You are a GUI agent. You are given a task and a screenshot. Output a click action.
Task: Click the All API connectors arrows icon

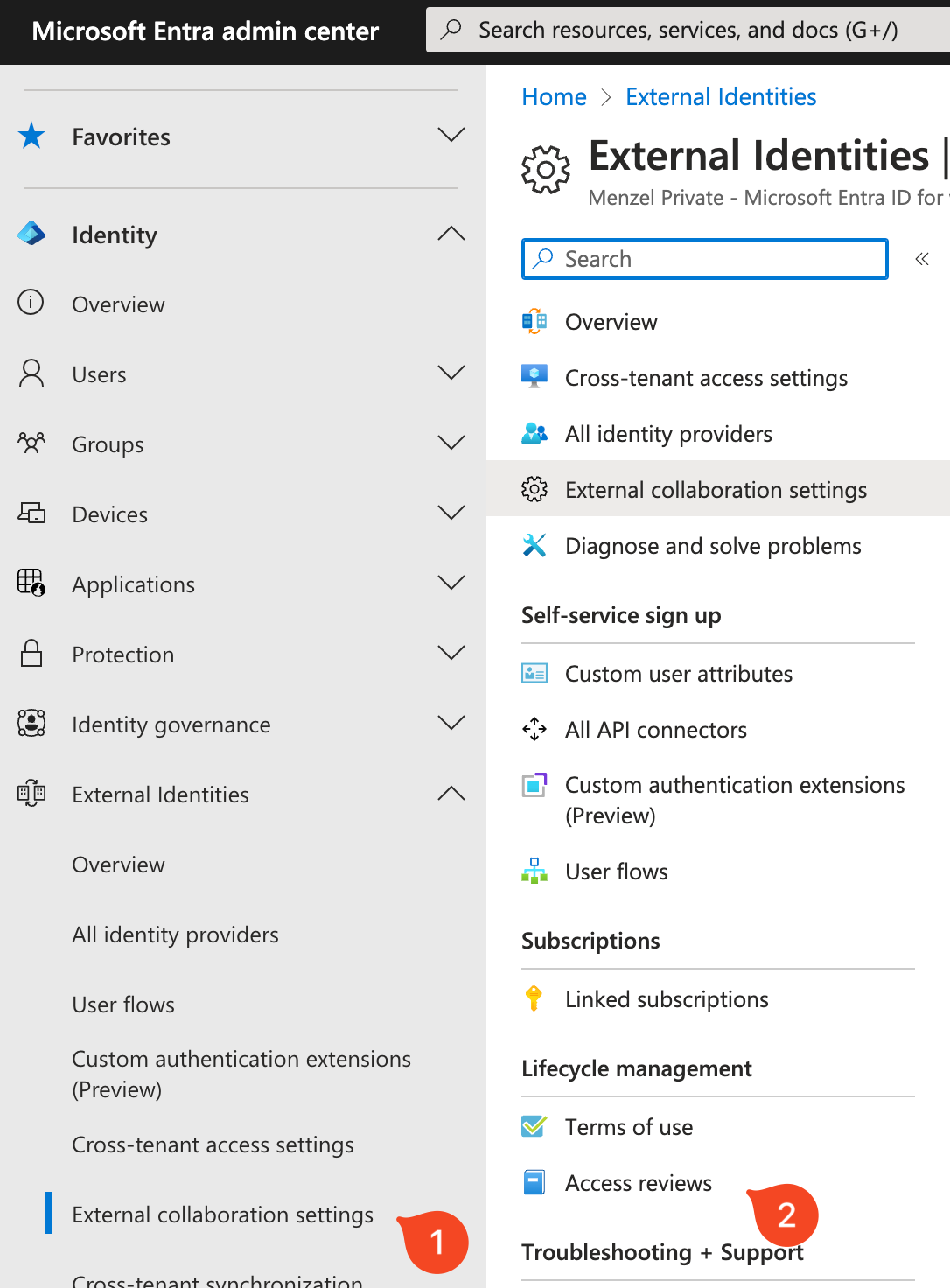[x=534, y=729]
